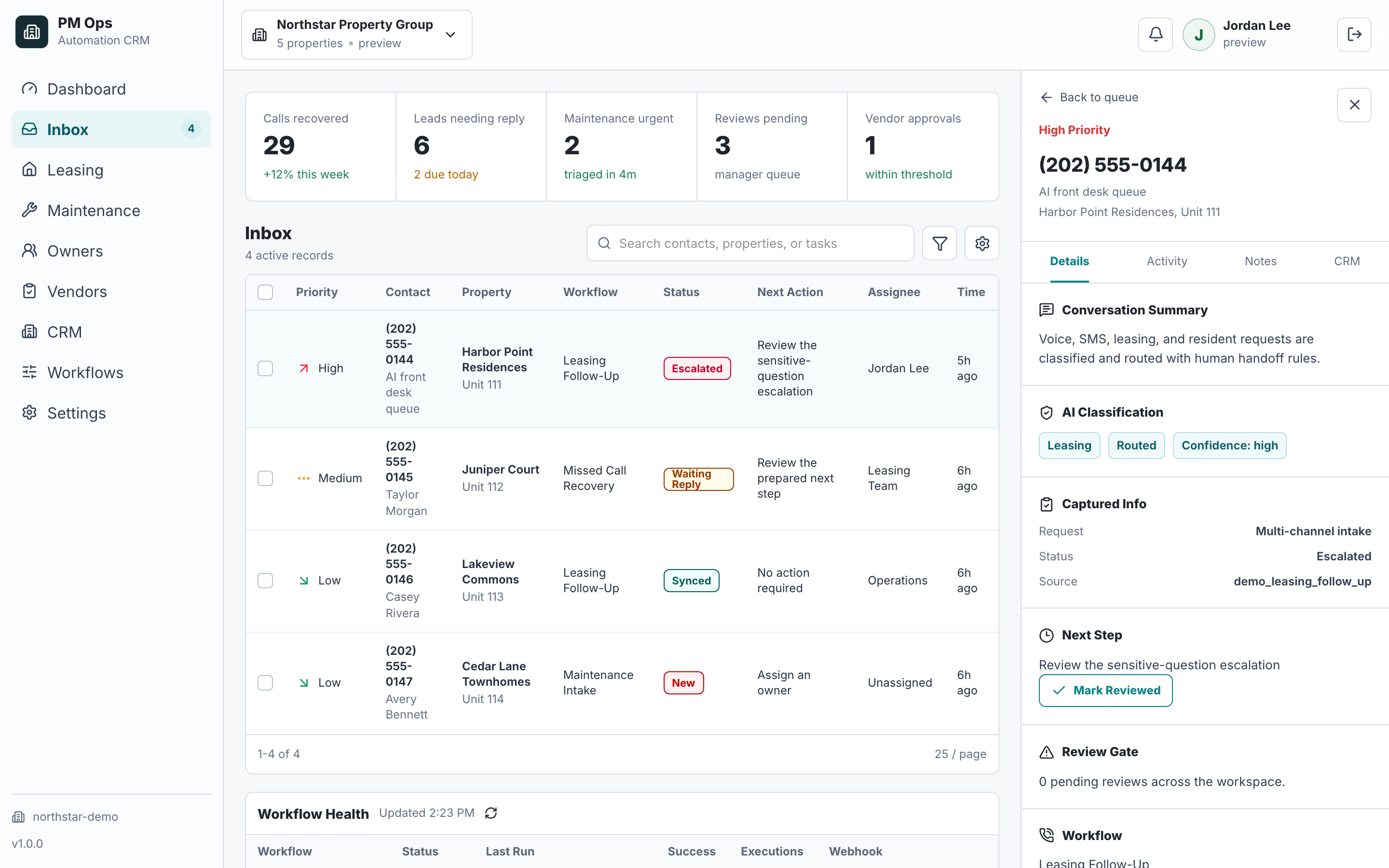This screenshot has width=1389, height=868.
Task: Click Back to queue link
Action: point(1089,97)
